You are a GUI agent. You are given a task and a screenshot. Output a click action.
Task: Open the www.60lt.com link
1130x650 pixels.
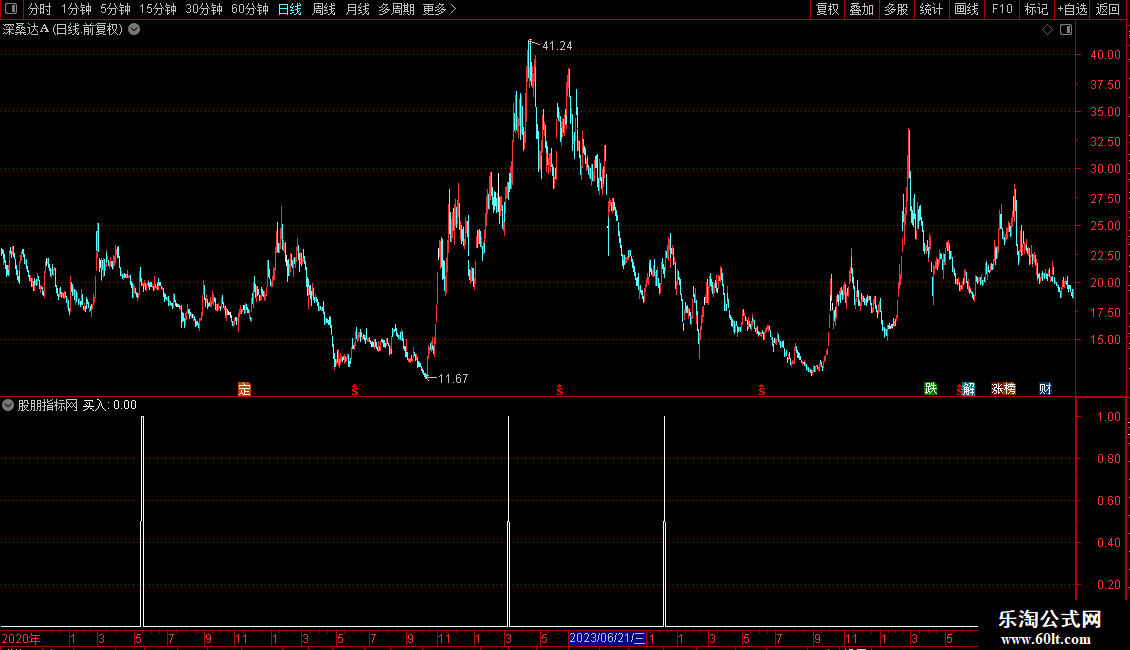point(1046,639)
